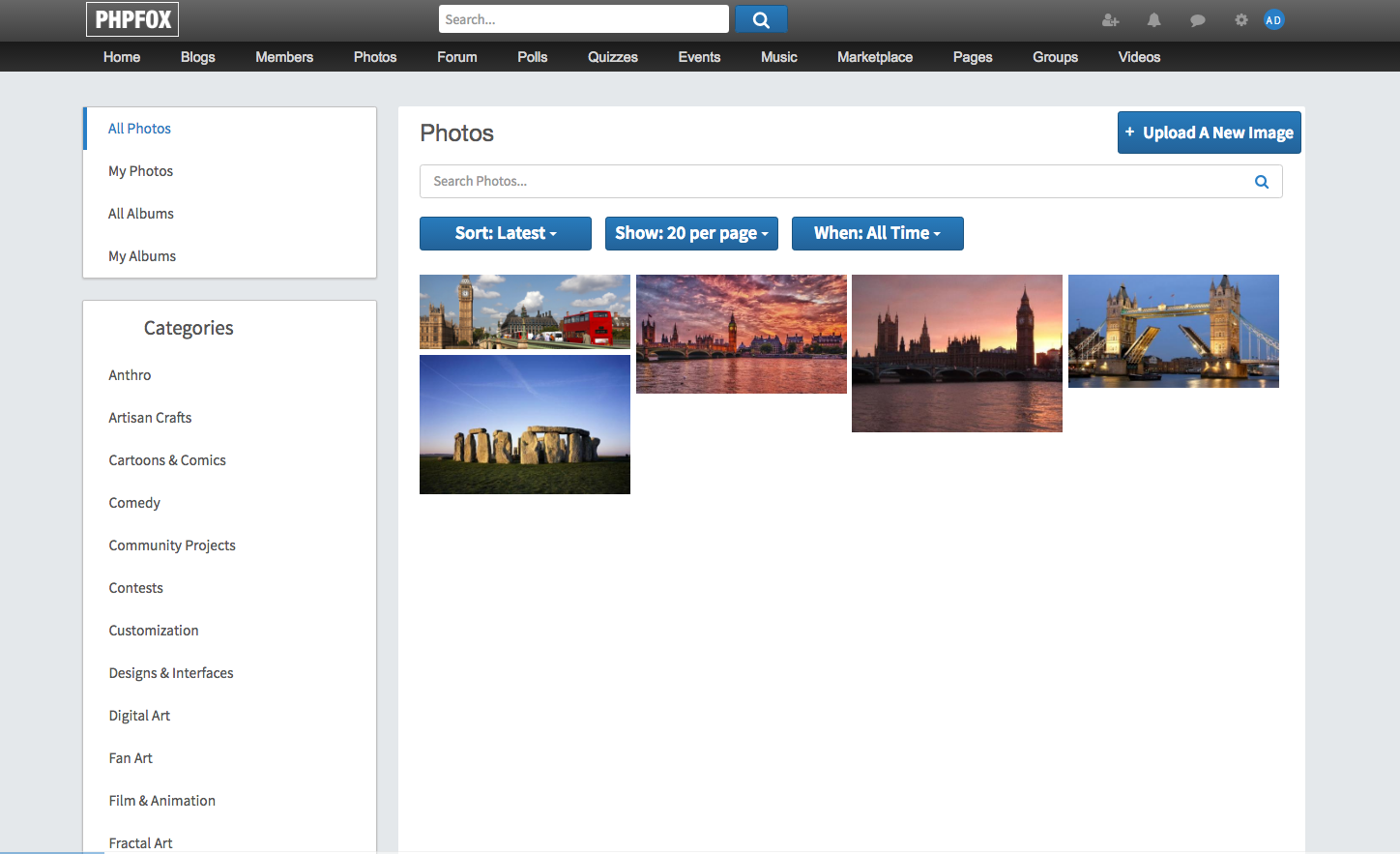Click the PHPFOX logo
The width and height of the screenshot is (1400, 854).
132,19
